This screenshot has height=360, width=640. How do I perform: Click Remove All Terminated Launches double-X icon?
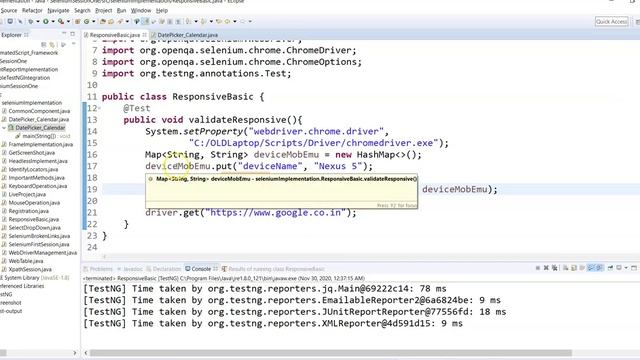tap(555, 268)
